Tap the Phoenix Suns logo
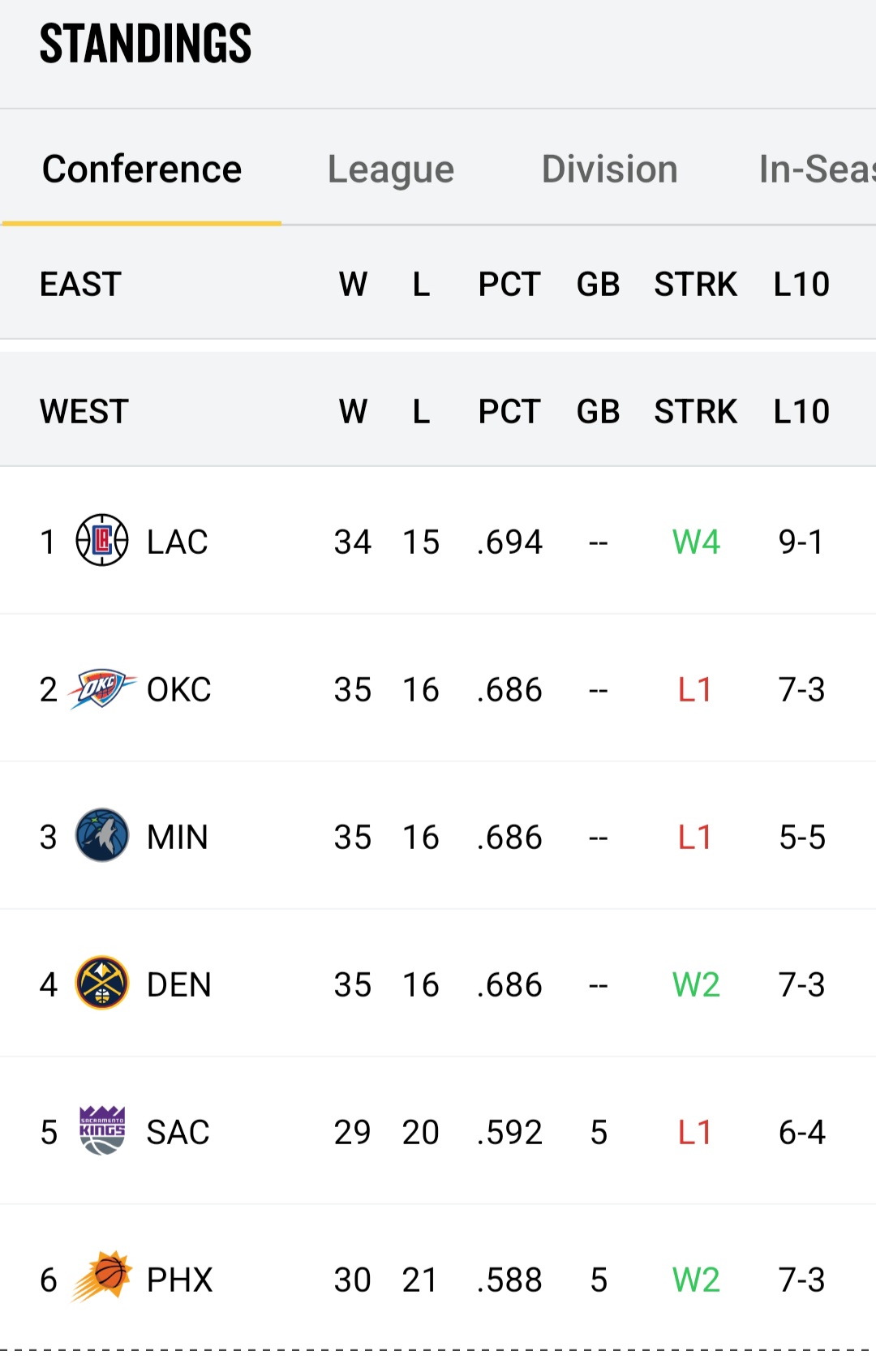The image size is (876, 1372). [x=101, y=1279]
